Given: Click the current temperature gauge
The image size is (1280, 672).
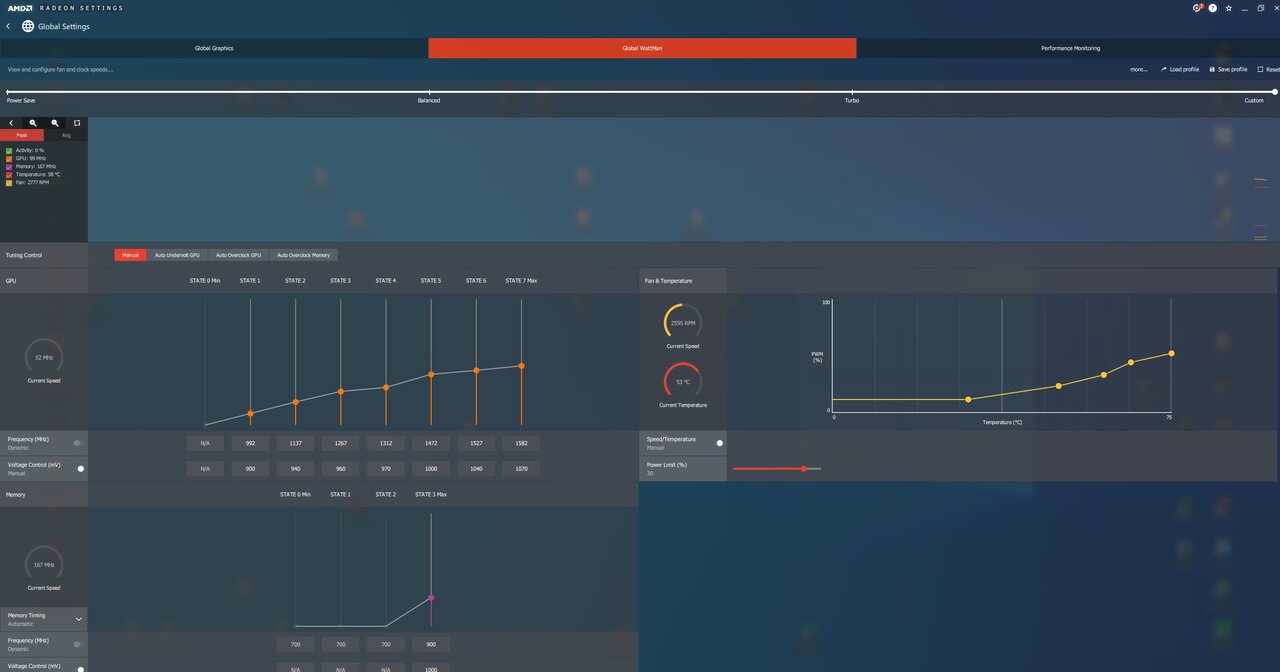Looking at the screenshot, I should [683, 381].
